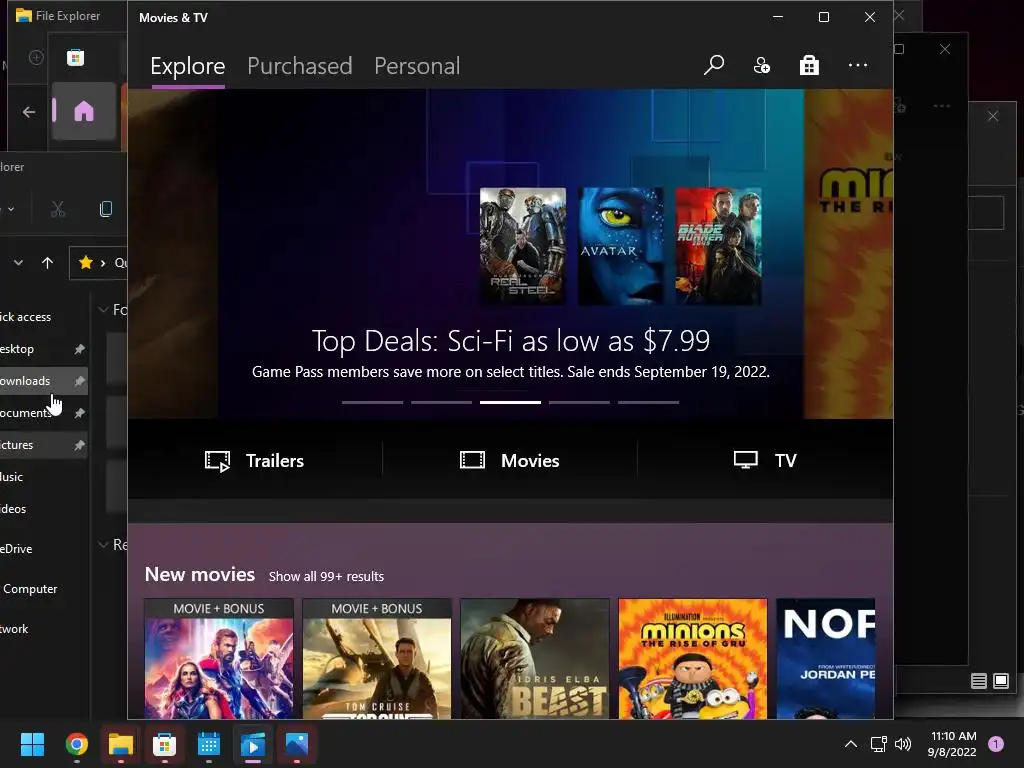Open the Beast movie card
Image resolution: width=1024 pixels, height=768 pixels.
[x=535, y=658]
